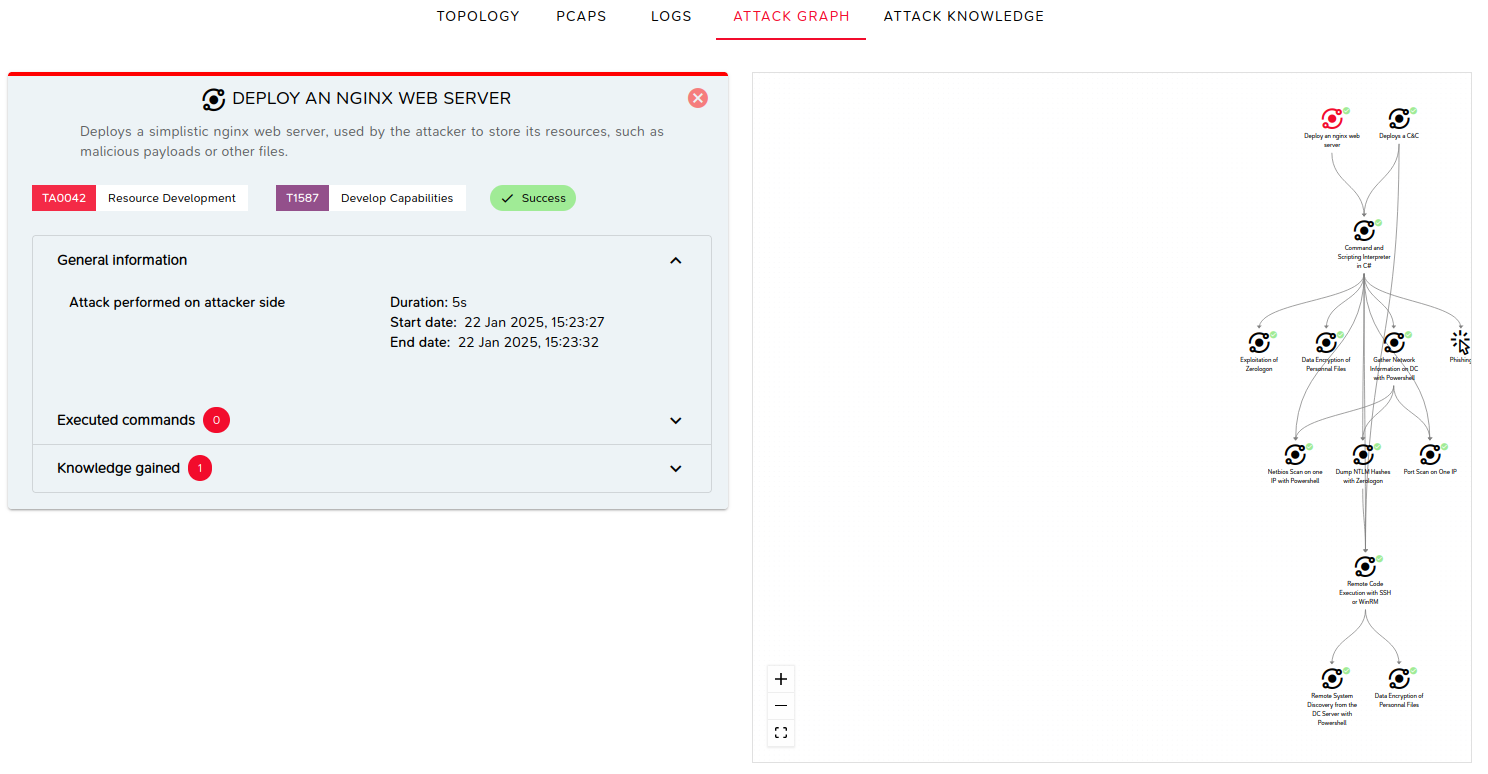Image resolution: width=1488 pixels, height=774 pixels.
Task: Click the Knowledge gained count badge
Action: click(x=200, y=468)
